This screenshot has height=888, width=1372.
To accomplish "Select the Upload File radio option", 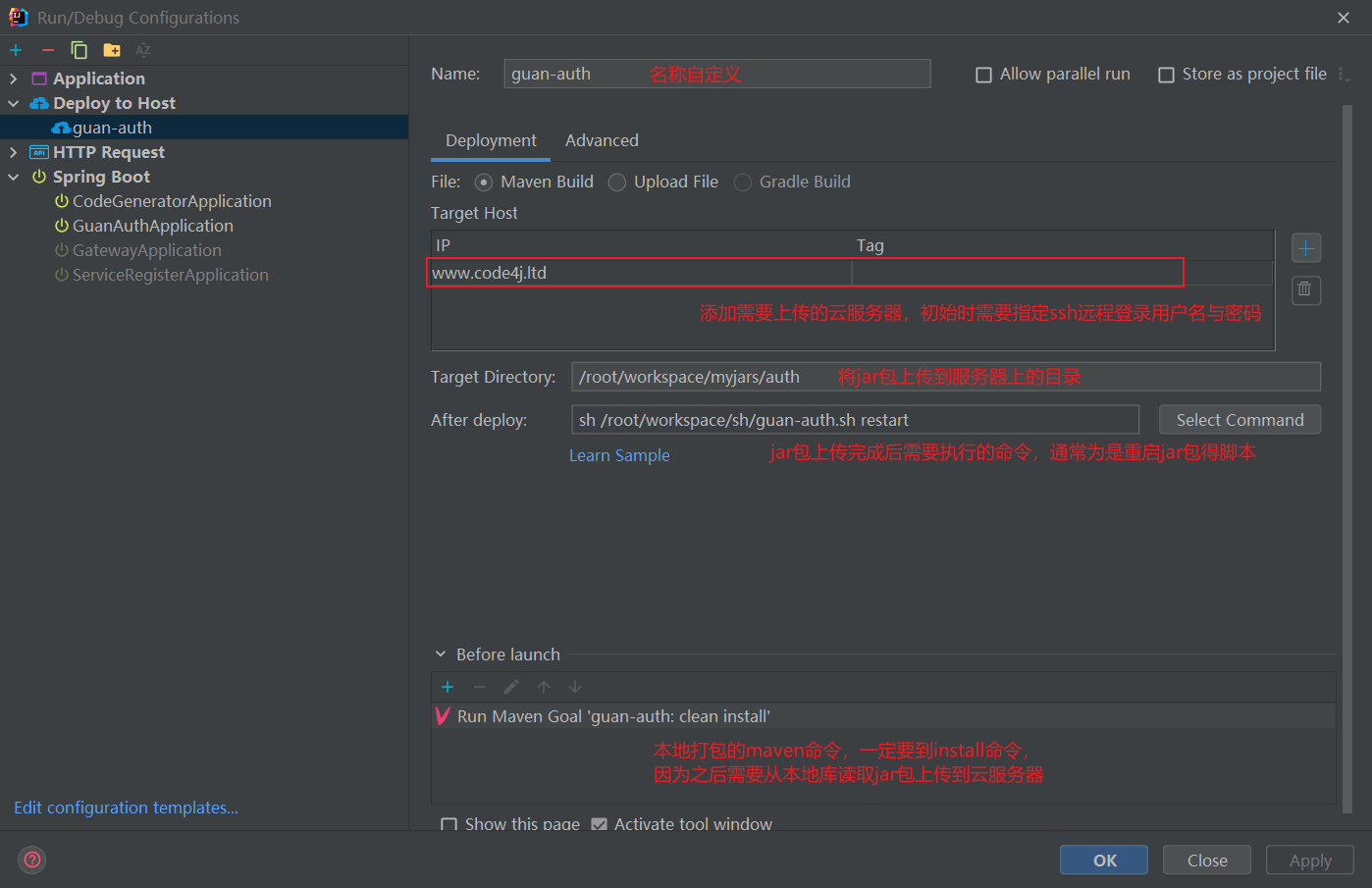I will [x=617, y=183].
